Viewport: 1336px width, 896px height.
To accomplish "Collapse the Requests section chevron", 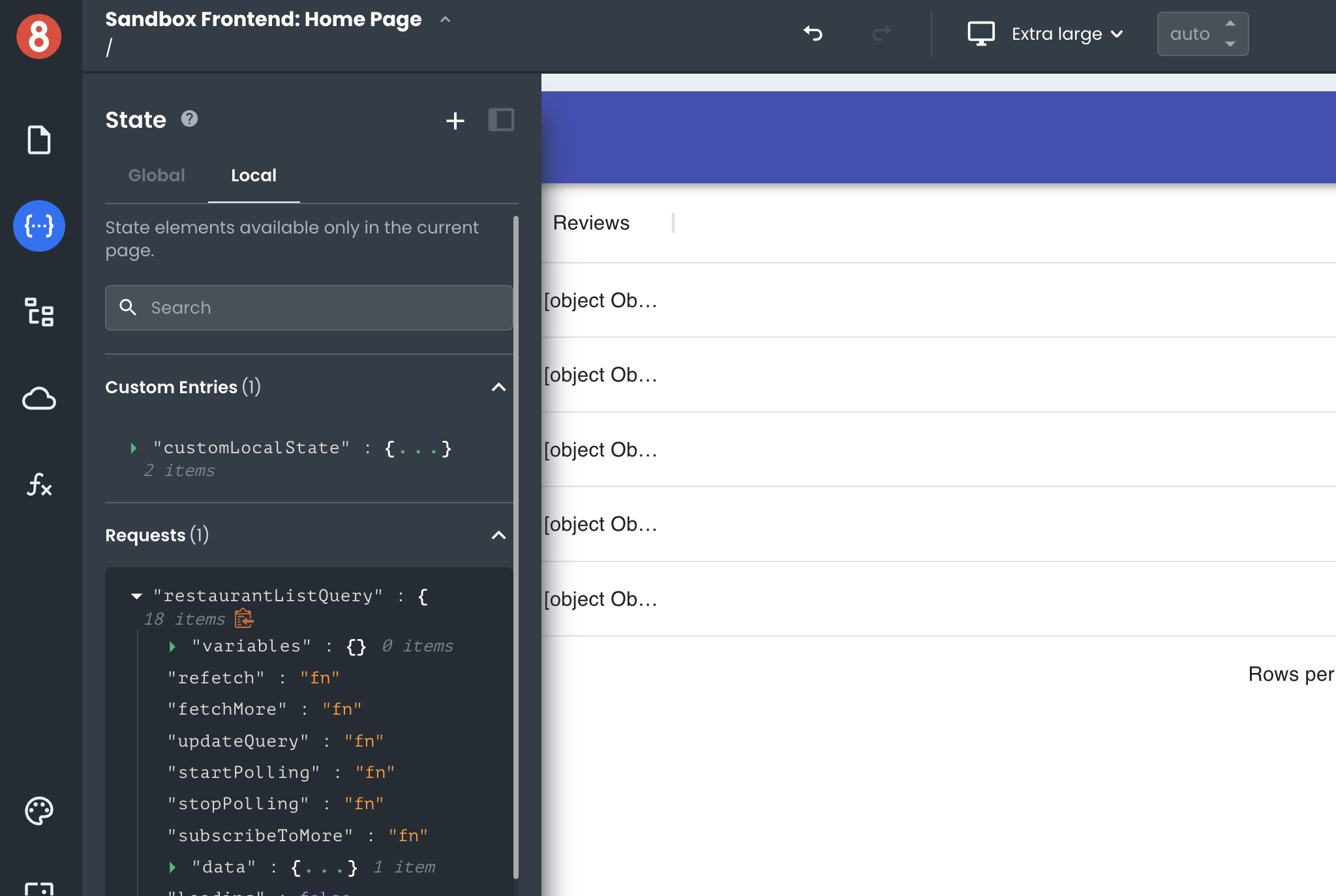I will [x=498, y=535].
